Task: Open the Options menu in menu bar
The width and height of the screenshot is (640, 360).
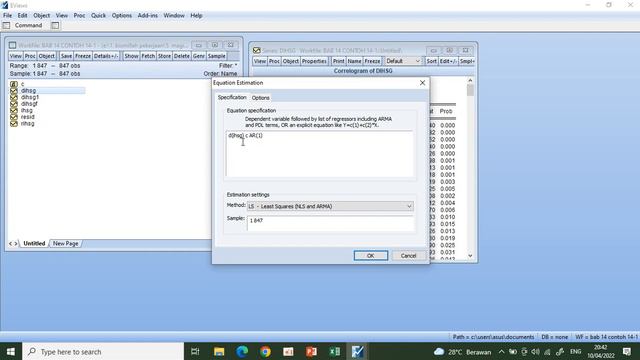Action: tap(122, 16)
